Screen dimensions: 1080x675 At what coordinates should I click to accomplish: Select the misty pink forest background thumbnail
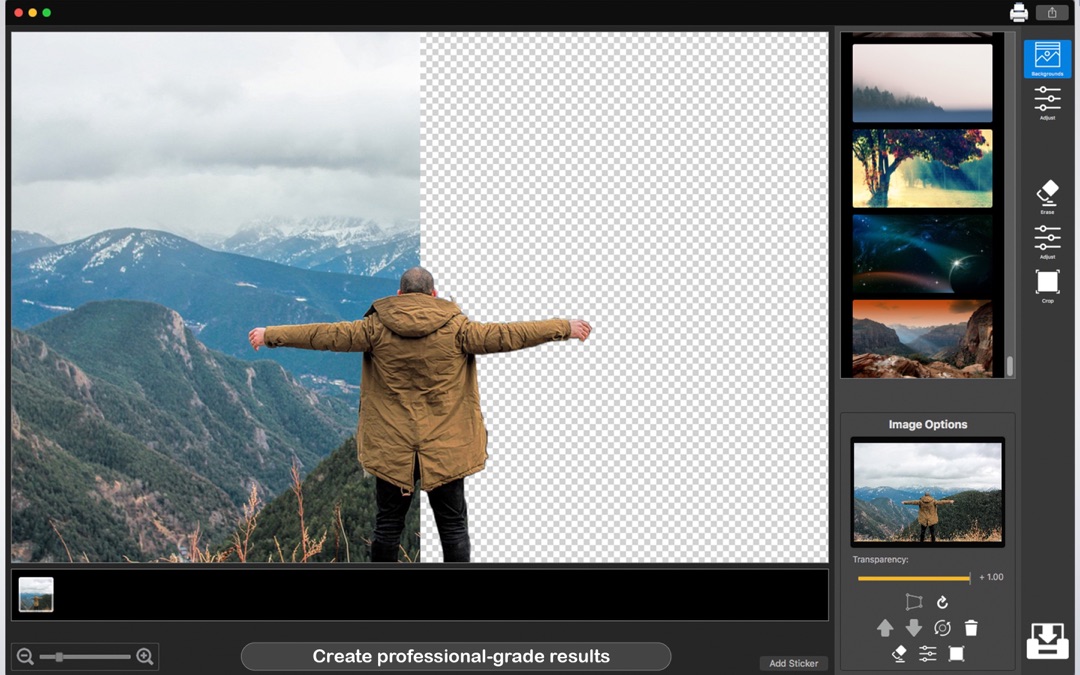coord(922,83)
